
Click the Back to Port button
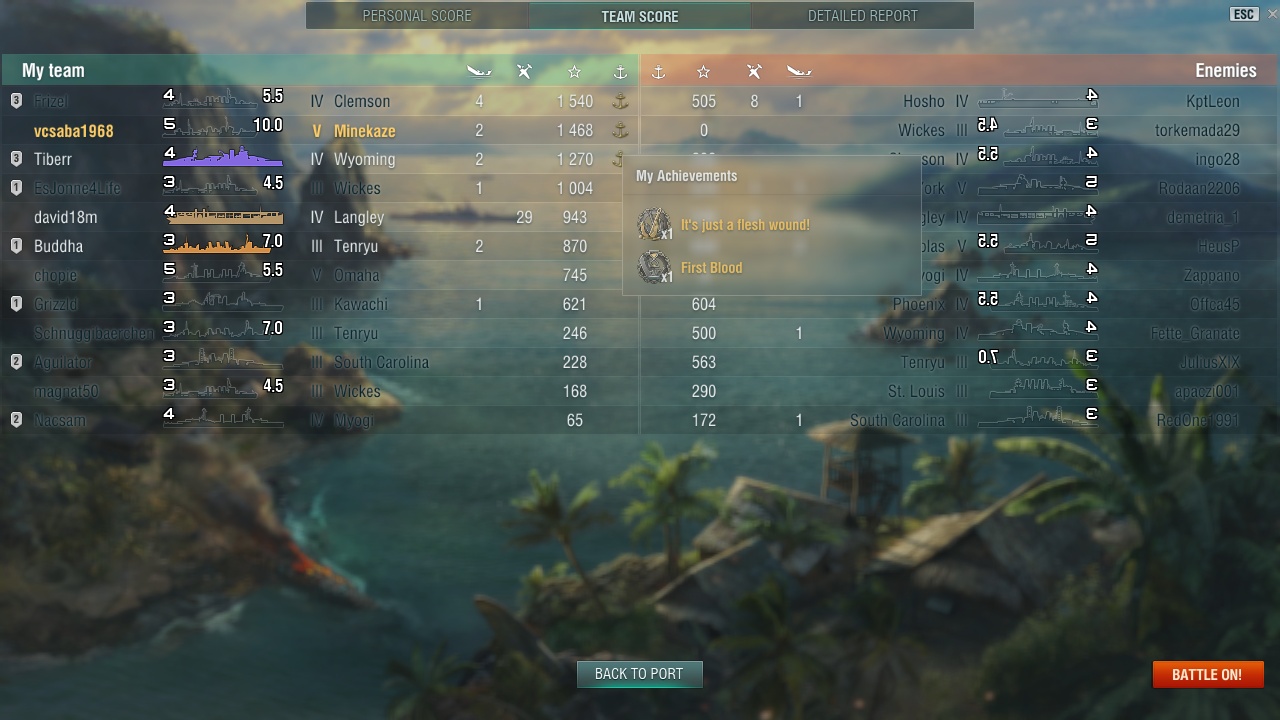tap(639, 674)
